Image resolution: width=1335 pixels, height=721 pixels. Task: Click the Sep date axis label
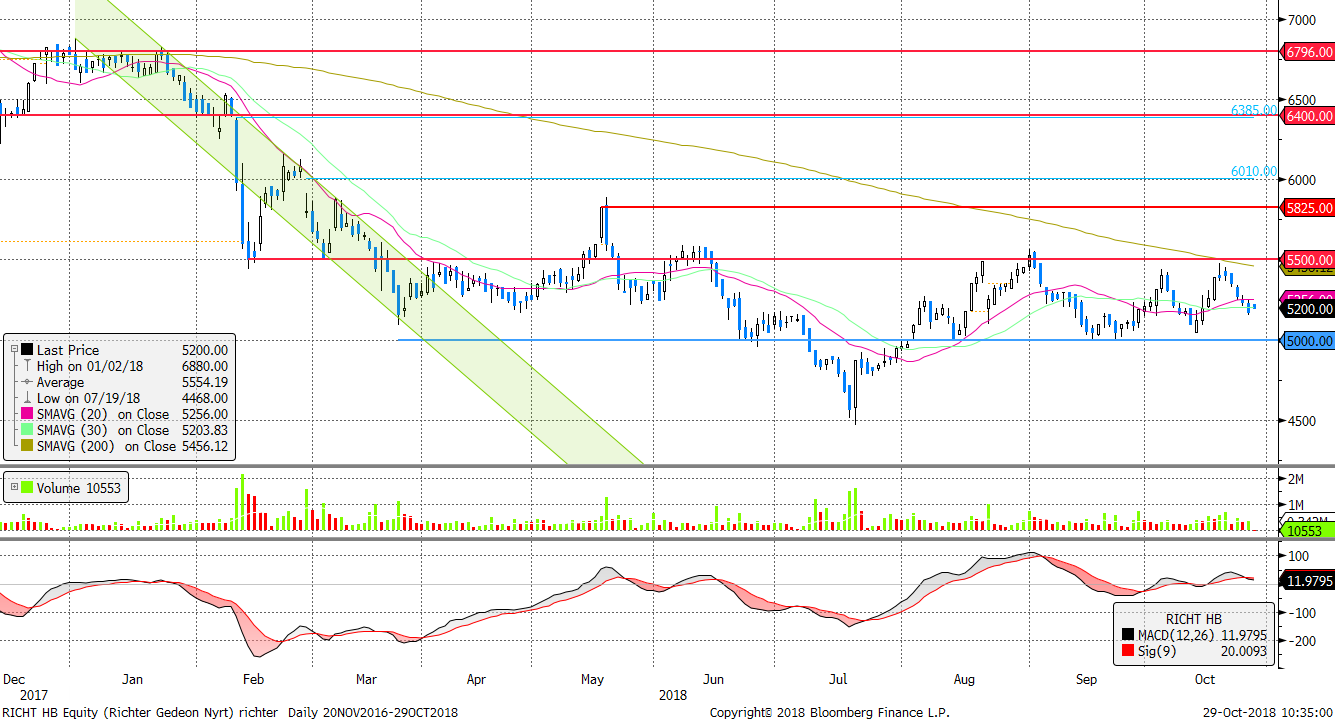point(1086,679)
